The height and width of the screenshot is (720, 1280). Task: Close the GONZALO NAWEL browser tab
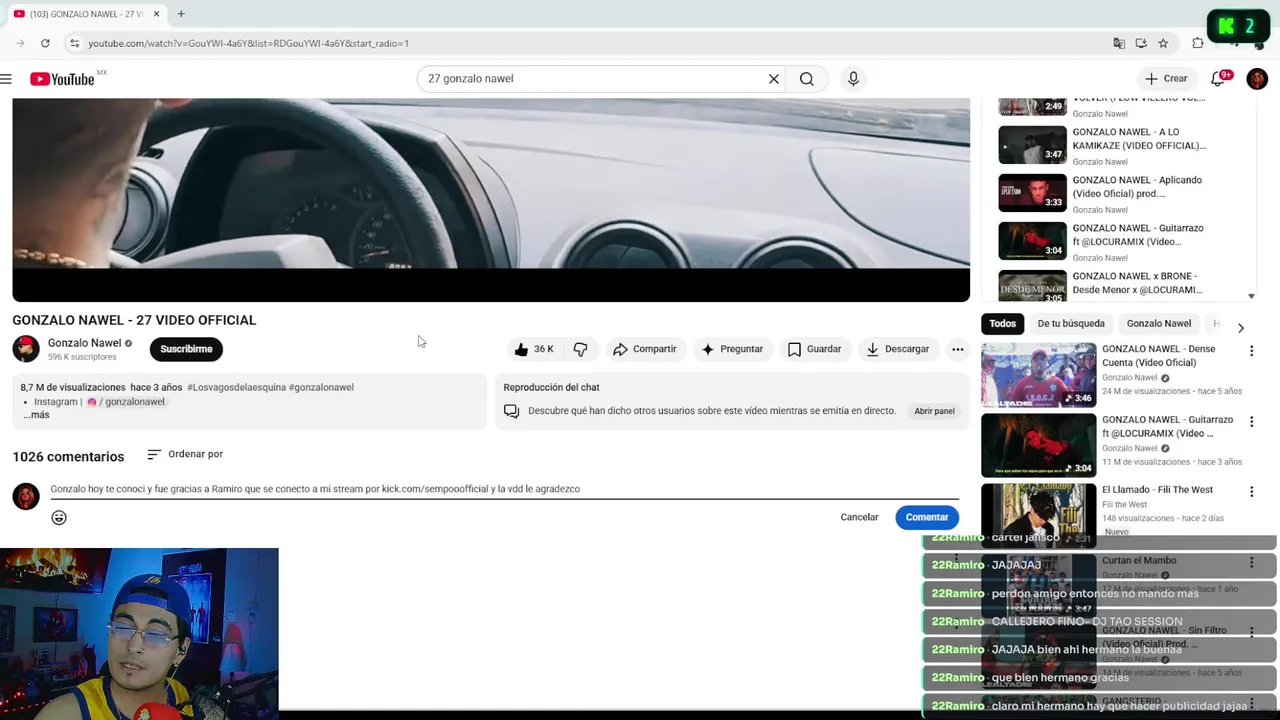click(156, 14)
